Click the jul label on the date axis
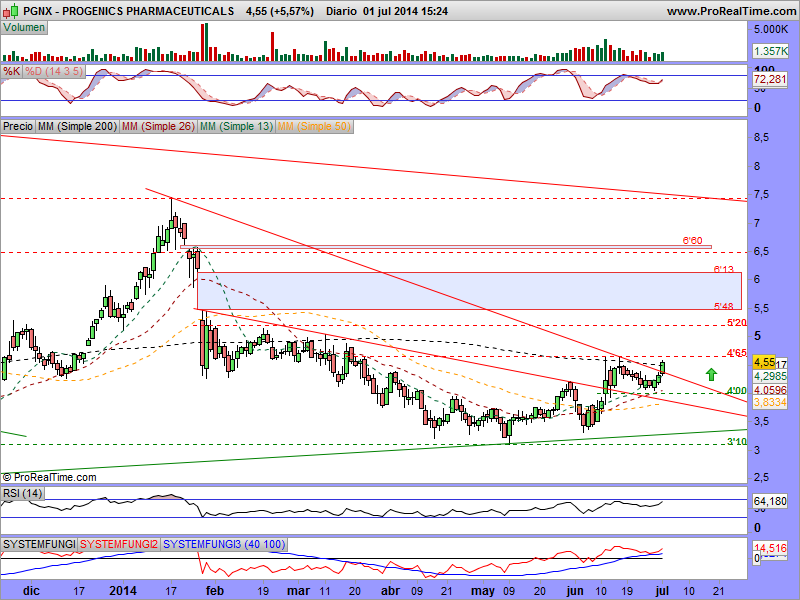 tap(662, 591)
